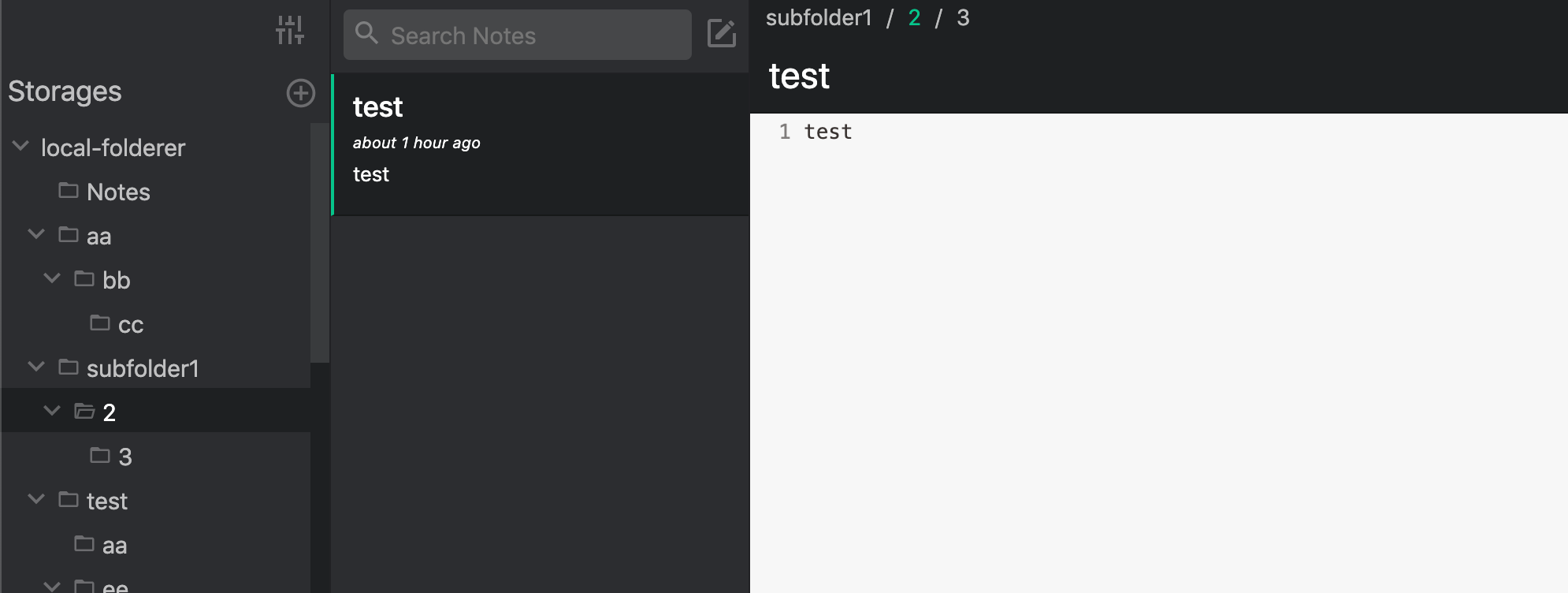Collapse the bb folder chevron
This screenshot has height=593, width=1568.
tap(53, 278)
